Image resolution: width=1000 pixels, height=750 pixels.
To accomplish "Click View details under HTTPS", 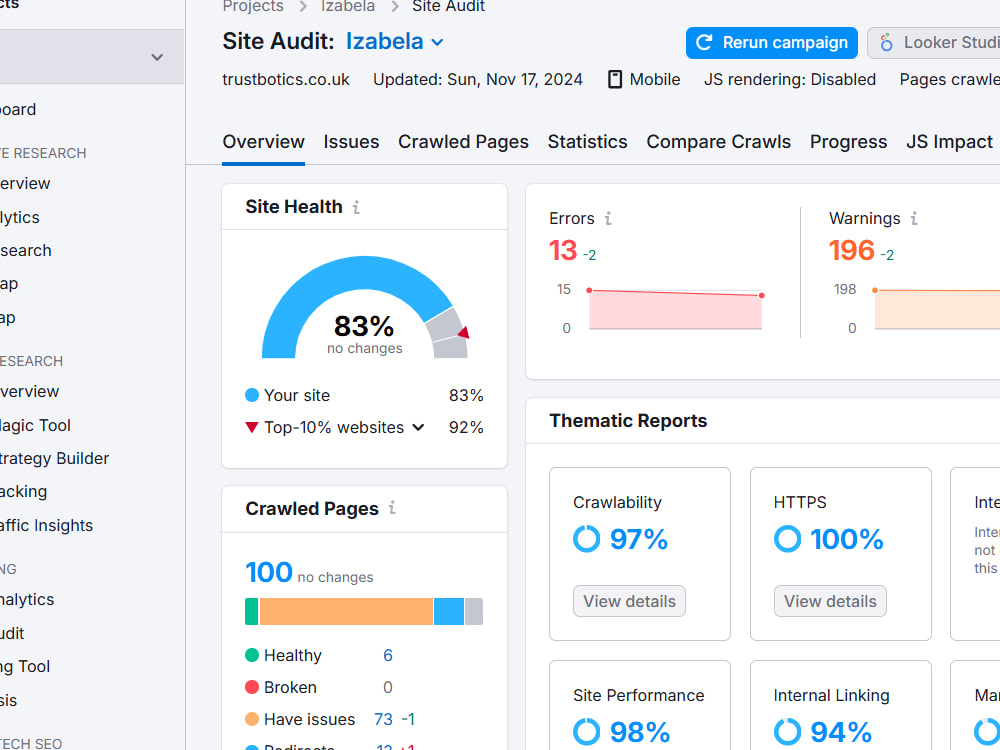I will coord(830,601).
